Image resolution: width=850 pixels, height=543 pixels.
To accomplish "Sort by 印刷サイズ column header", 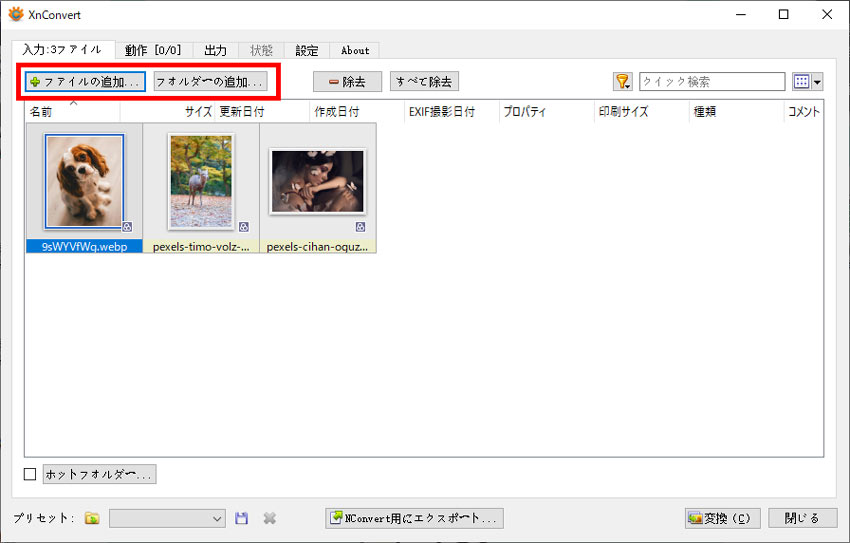I will click(642, 112).
